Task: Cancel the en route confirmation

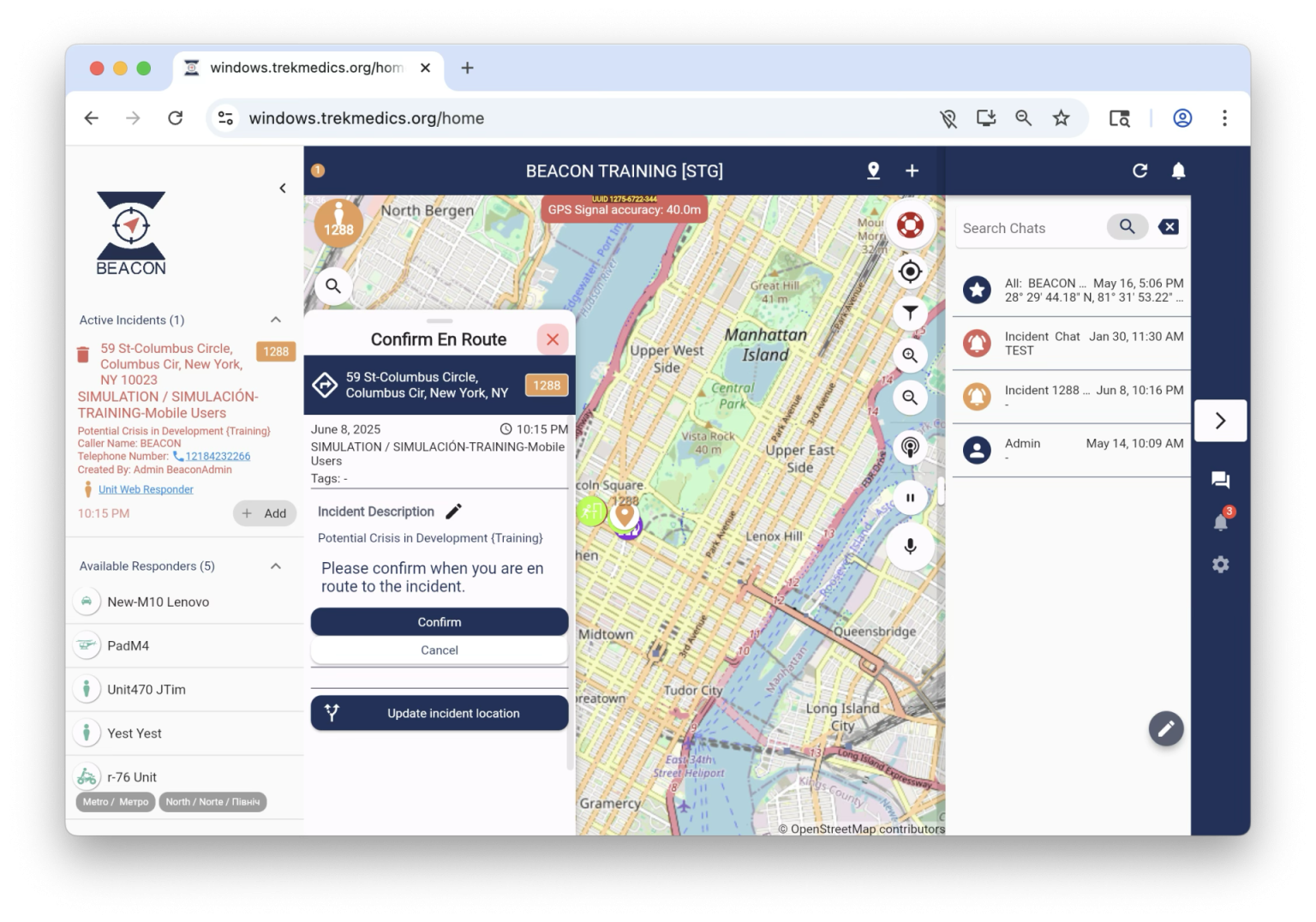Action: coord(440,650)
